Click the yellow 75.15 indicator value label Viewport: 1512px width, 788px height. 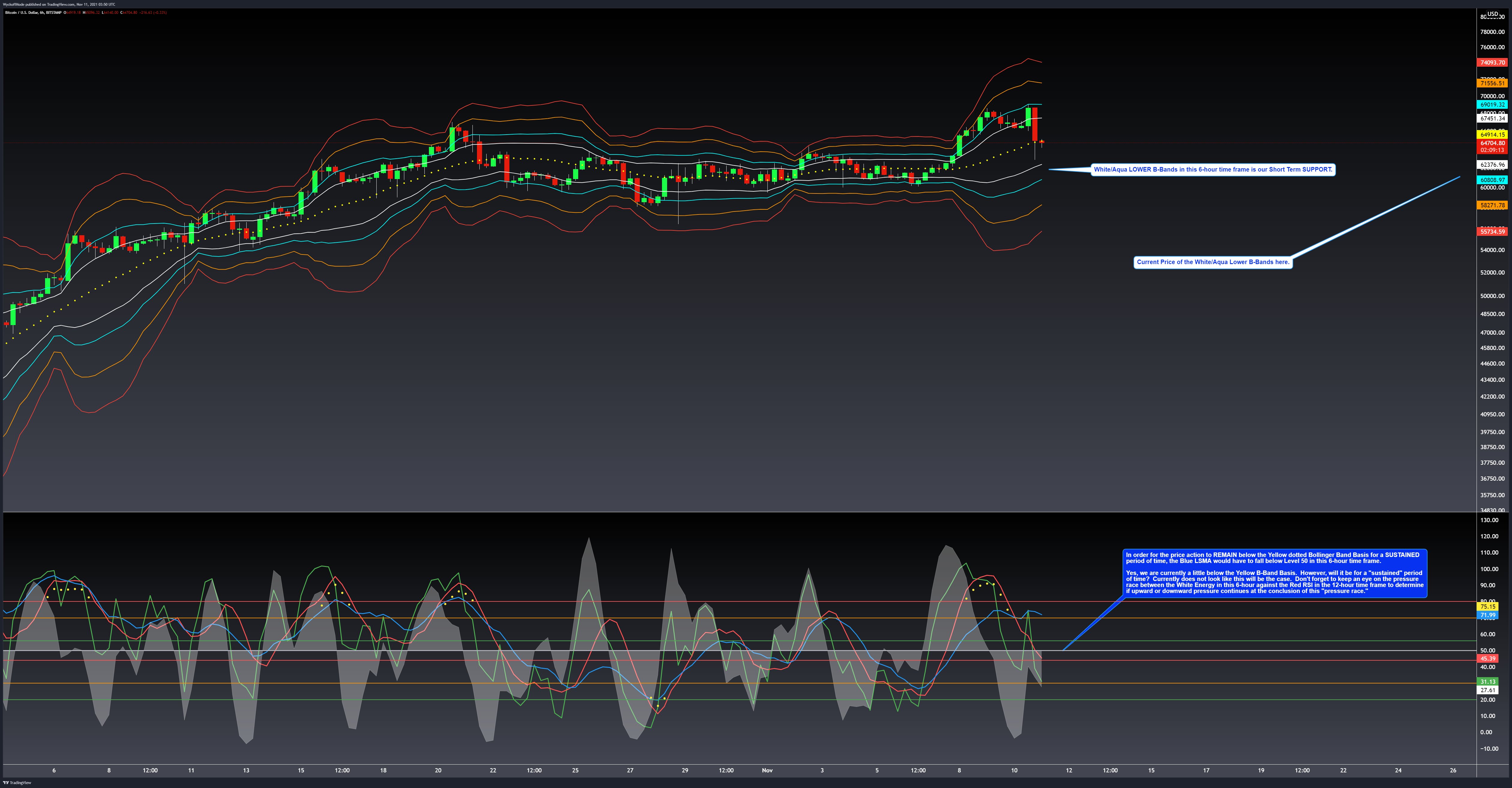(x=1487, y=607)
